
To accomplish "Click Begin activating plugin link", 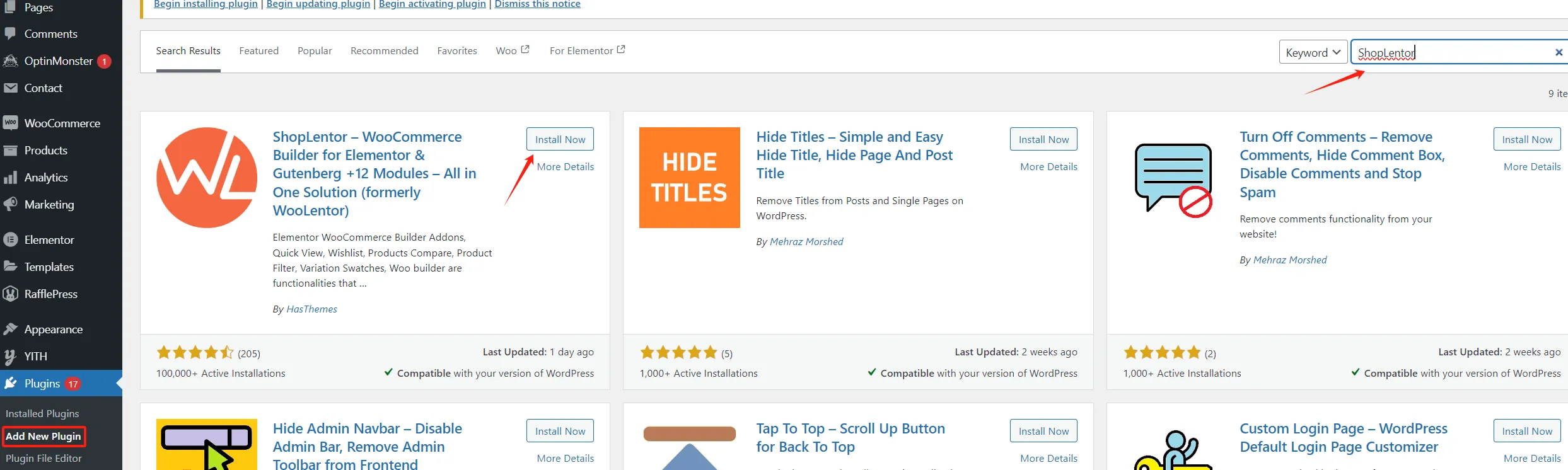I will coord(433,4).
